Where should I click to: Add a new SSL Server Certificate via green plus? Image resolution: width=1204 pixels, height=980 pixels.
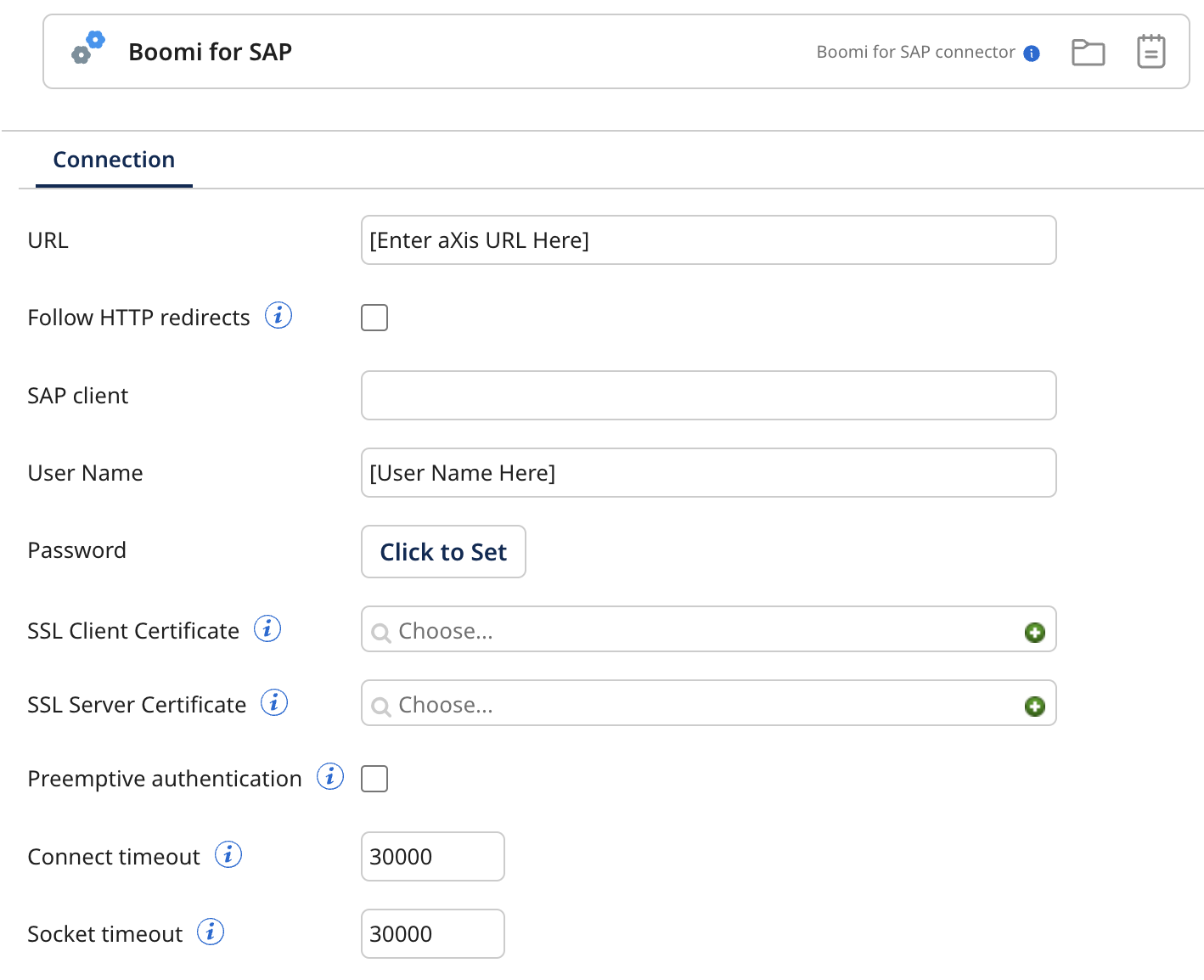click(1034, 706)
